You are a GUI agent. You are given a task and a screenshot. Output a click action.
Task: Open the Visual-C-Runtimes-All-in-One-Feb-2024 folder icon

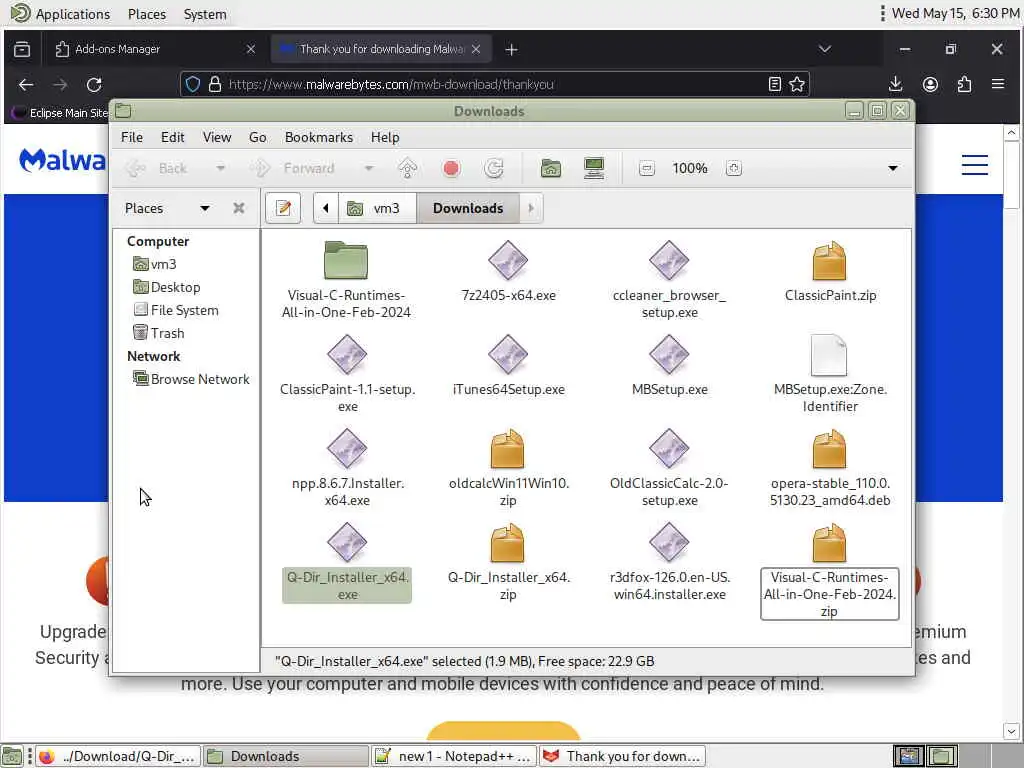coord(346,260)
